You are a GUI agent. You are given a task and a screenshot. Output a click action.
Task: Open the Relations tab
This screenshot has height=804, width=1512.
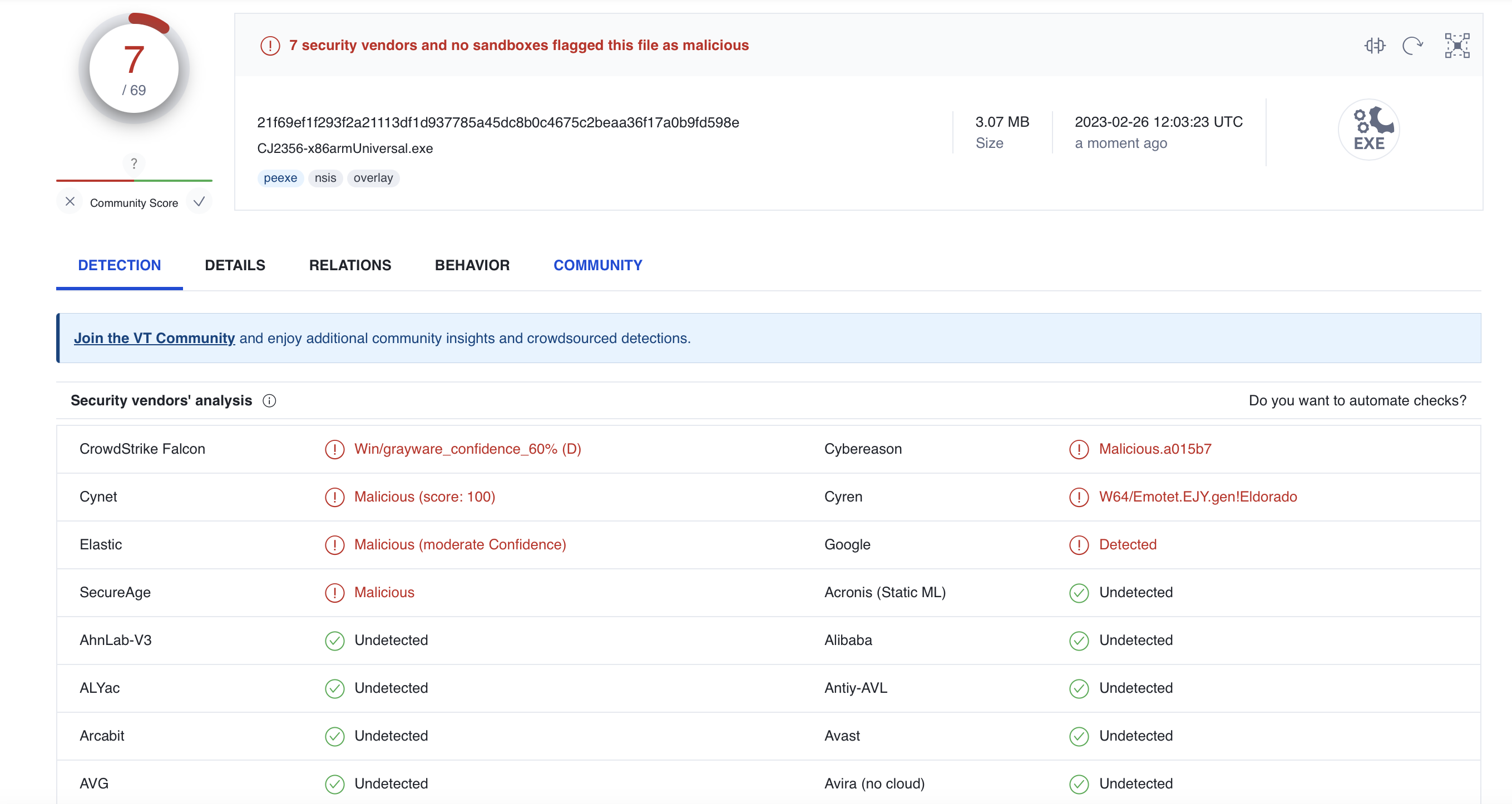[350, 265]
